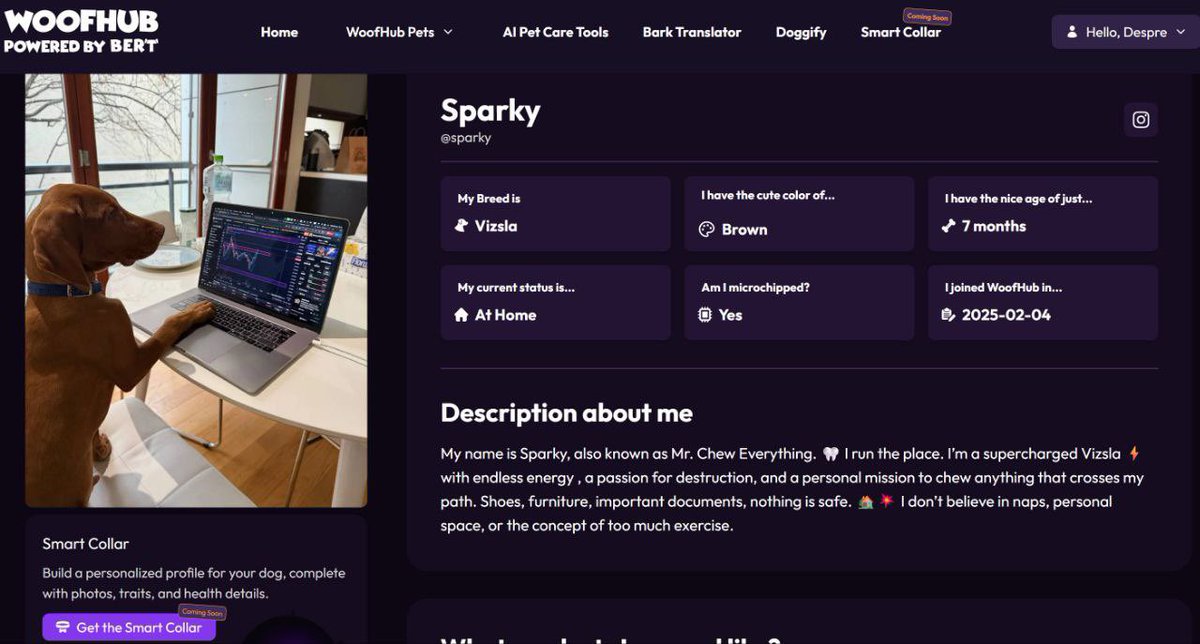
Task: Click the joined date 2025-02-04
Action: (1008, 315)
